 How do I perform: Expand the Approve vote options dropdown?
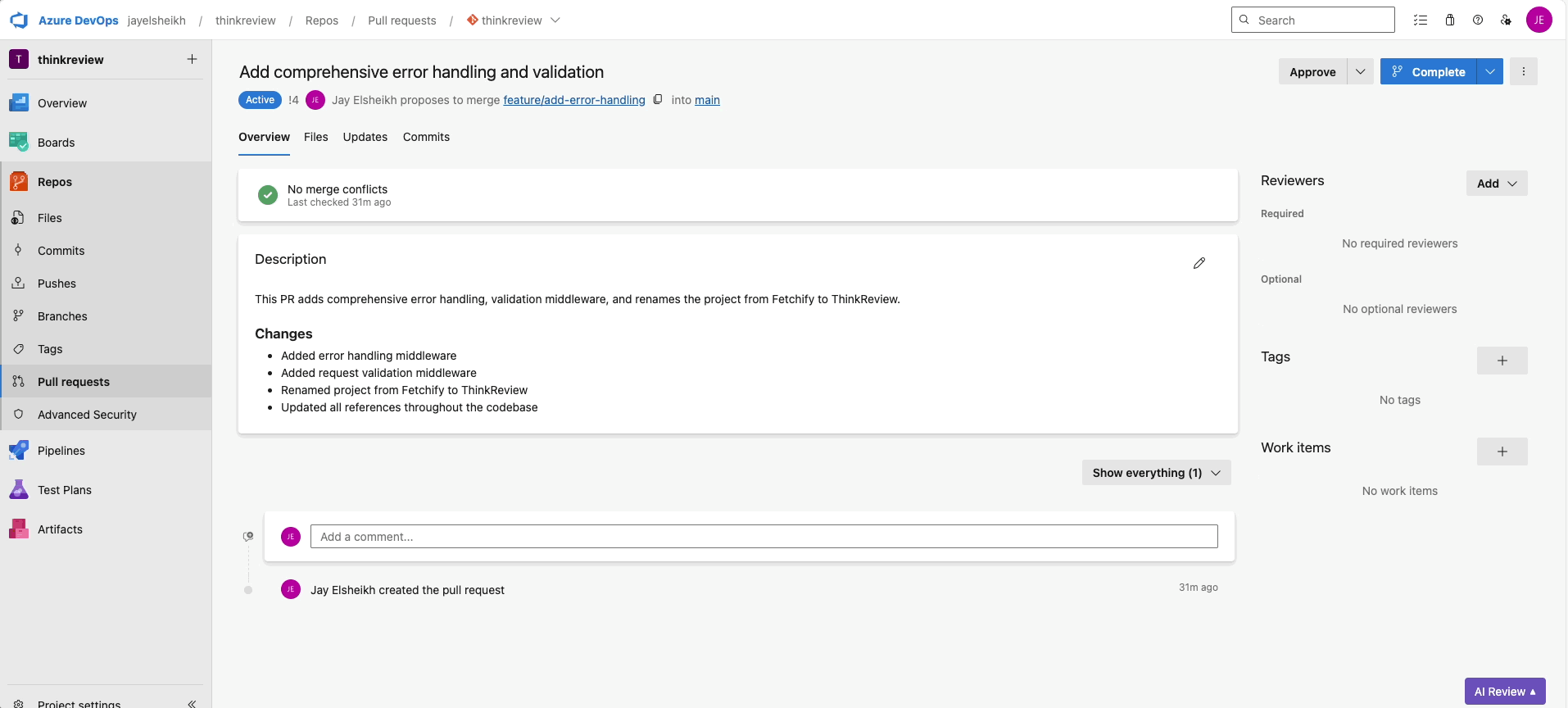pyautogui.click(x=1360, y=71)
